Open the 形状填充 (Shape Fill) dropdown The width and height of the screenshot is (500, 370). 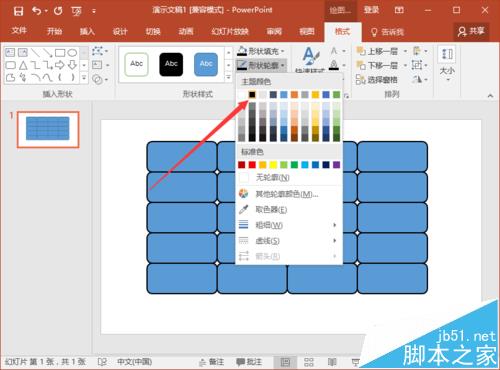[261, 51]
